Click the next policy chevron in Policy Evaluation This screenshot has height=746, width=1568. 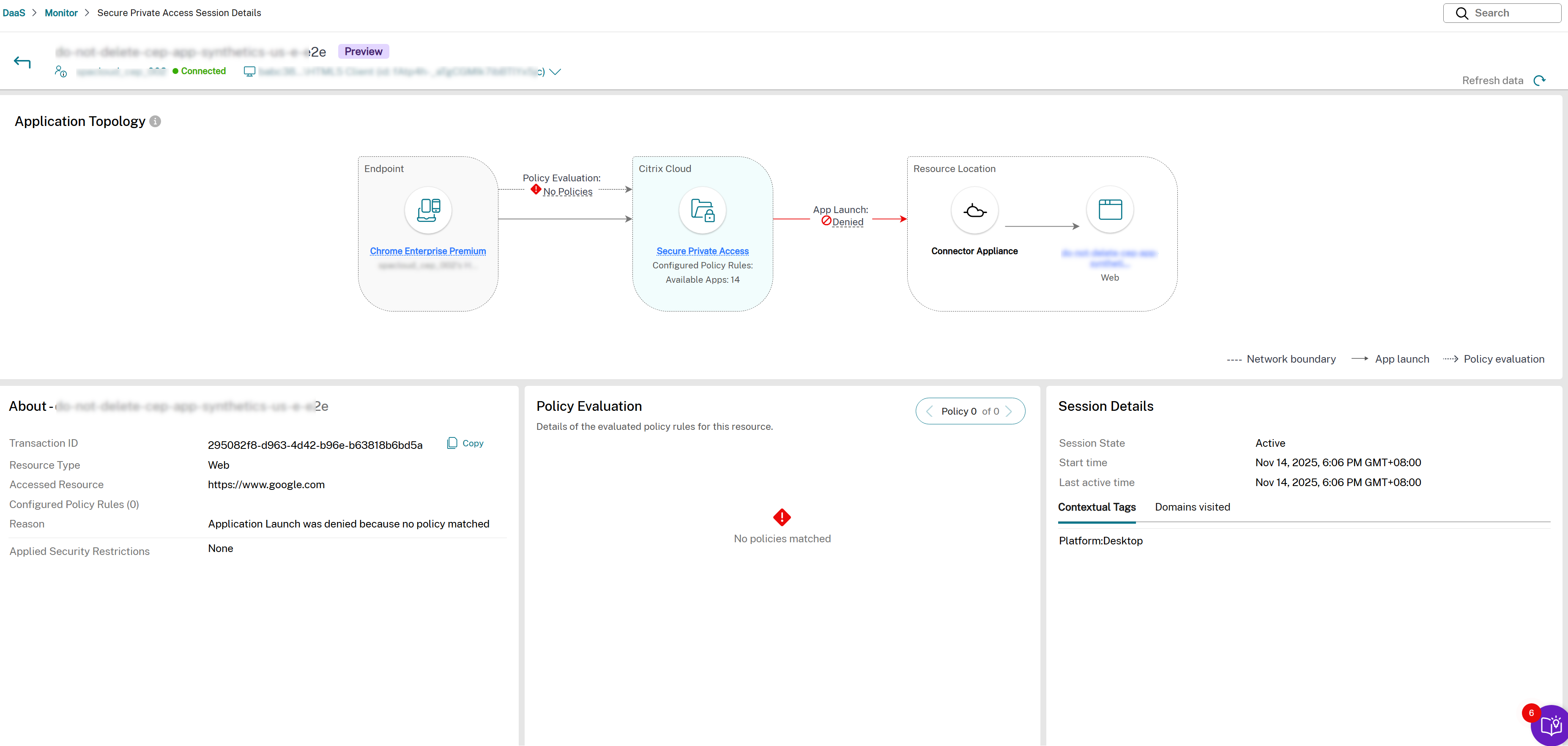pyautogui.click(x=1010, y=411)
